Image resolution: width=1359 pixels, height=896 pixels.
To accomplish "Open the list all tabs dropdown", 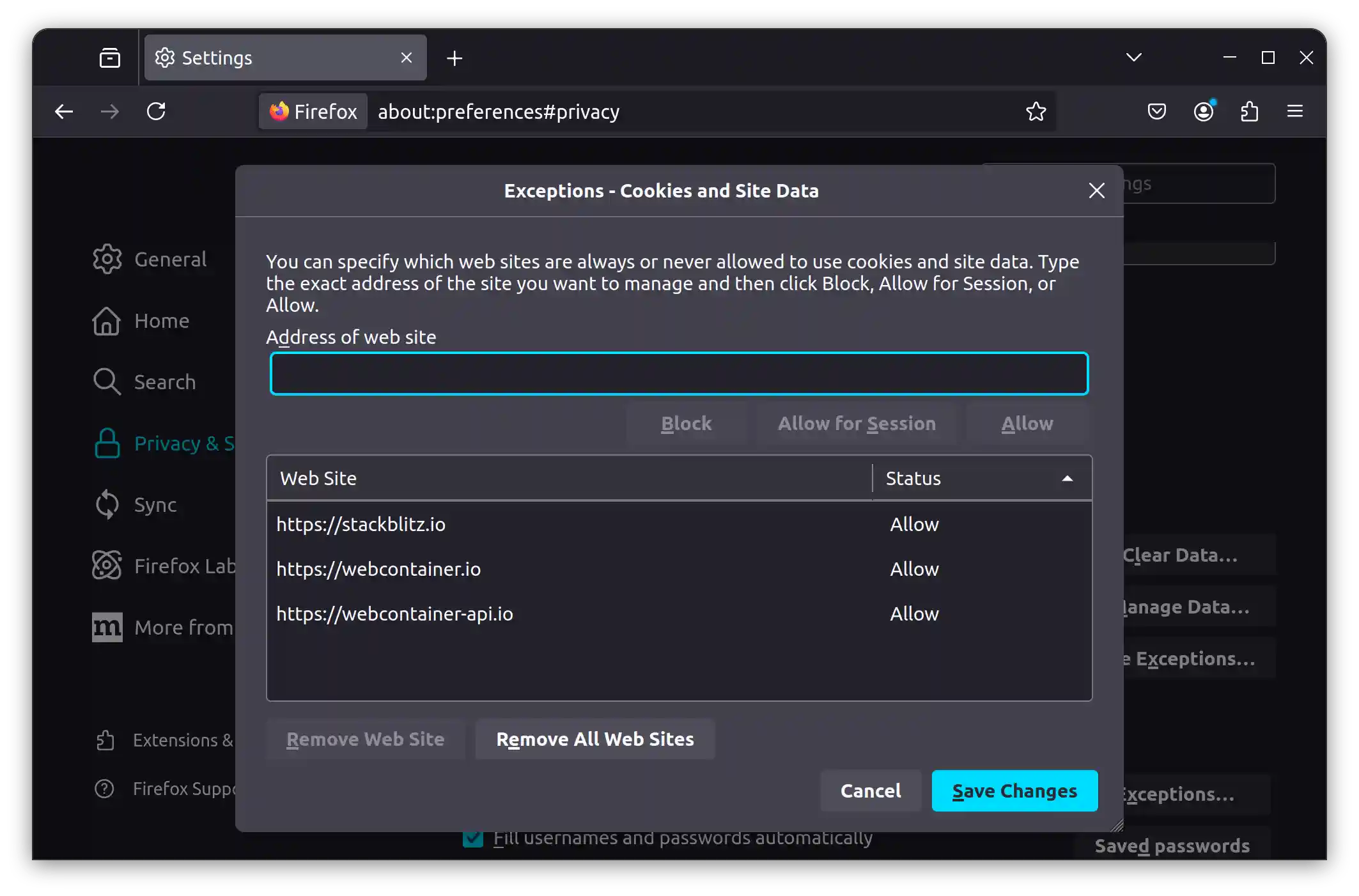I will pyautogui.click(x=1133, y=58).
